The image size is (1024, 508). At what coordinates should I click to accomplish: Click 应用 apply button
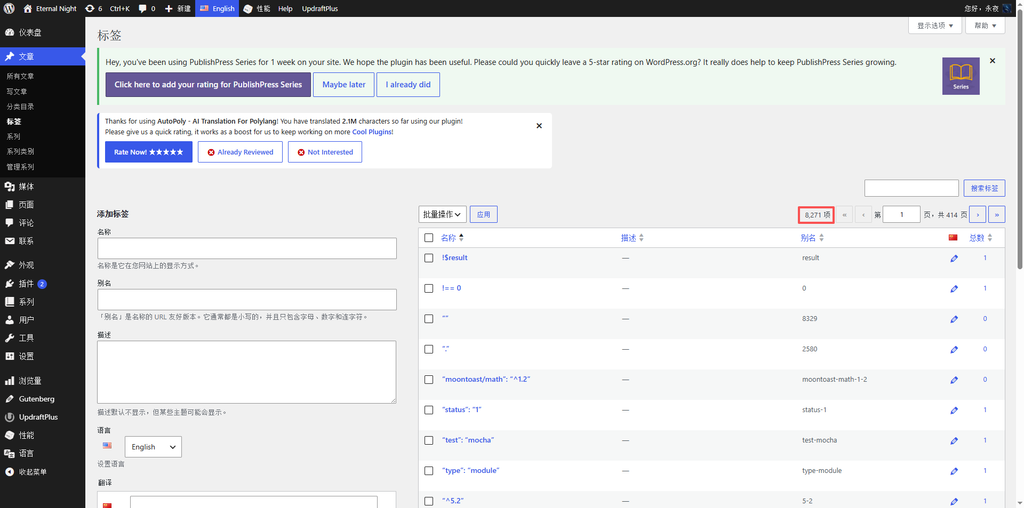[x=483, y=214]
